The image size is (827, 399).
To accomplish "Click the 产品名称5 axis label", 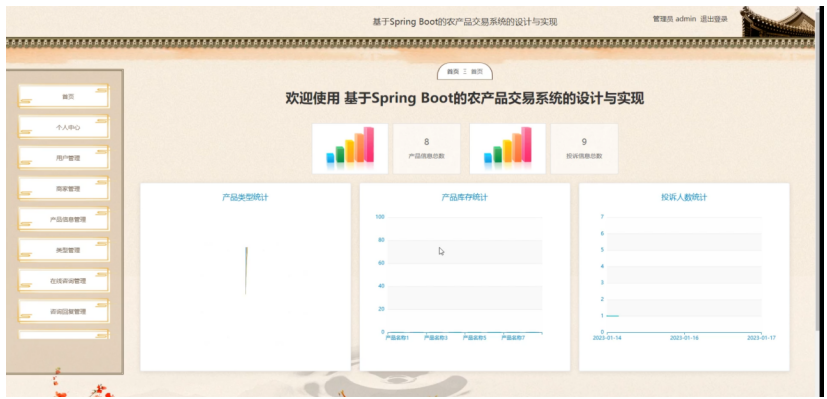I will click(474, 337).
